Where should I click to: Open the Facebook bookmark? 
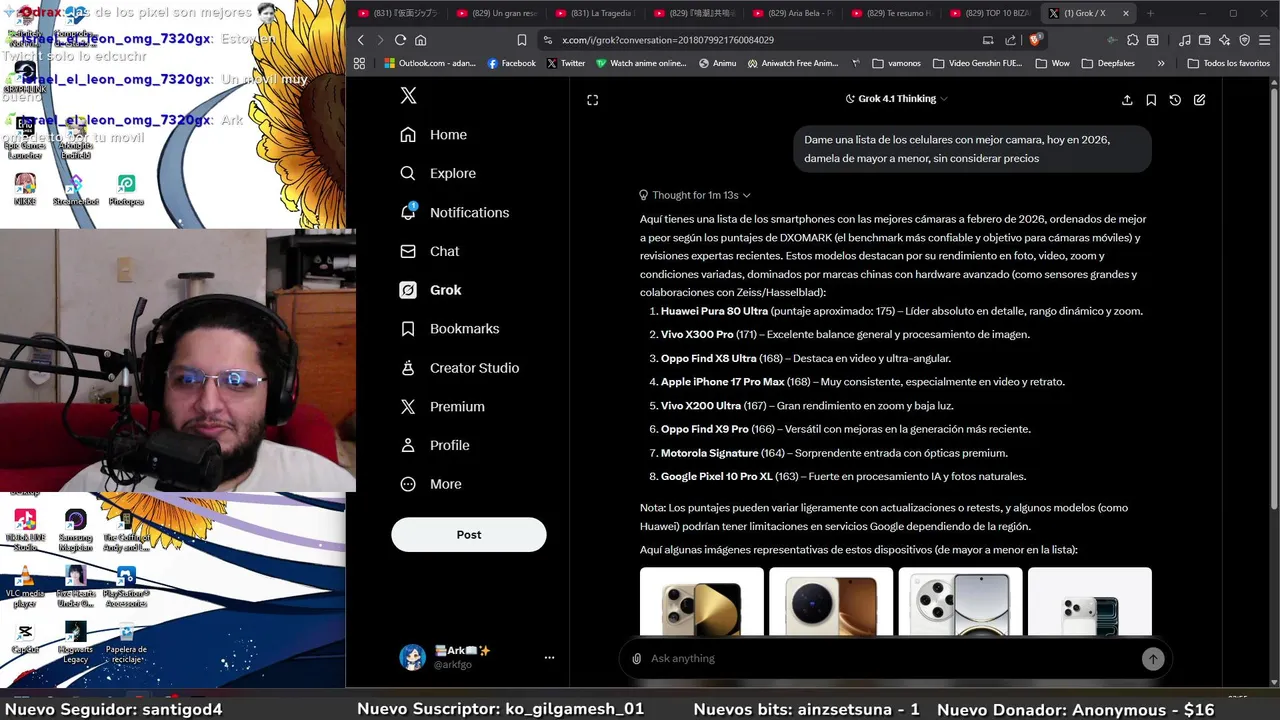tap(511, 63)
